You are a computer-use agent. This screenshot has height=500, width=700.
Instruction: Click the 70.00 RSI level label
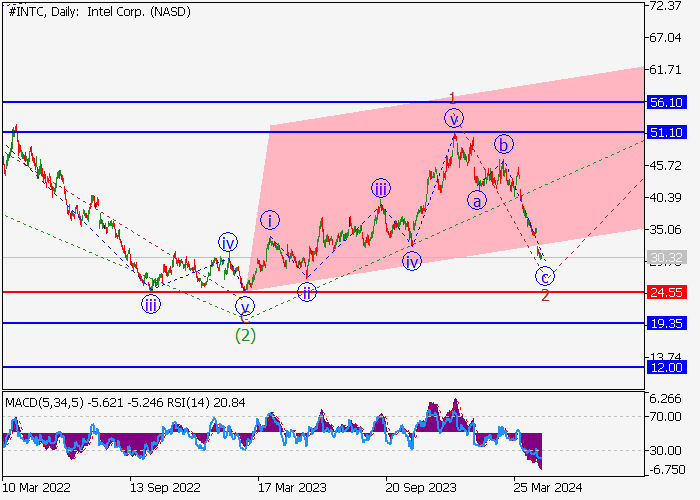point(666,417)
